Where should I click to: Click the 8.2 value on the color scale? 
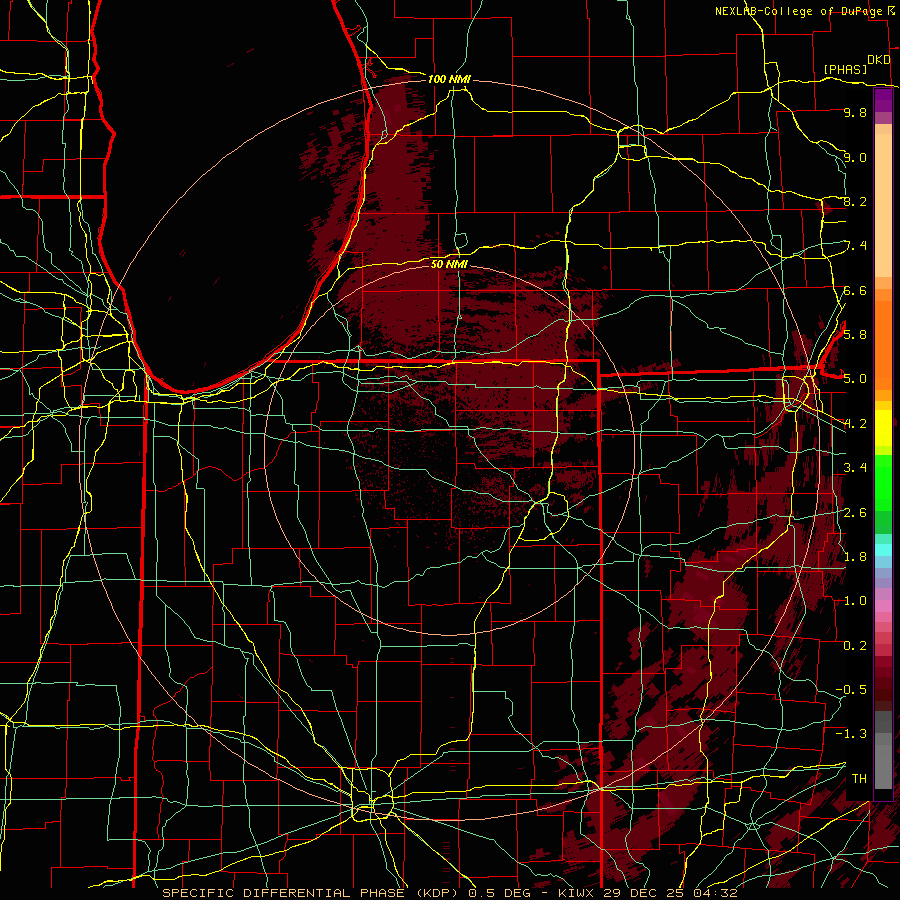(x=855, y=201)
